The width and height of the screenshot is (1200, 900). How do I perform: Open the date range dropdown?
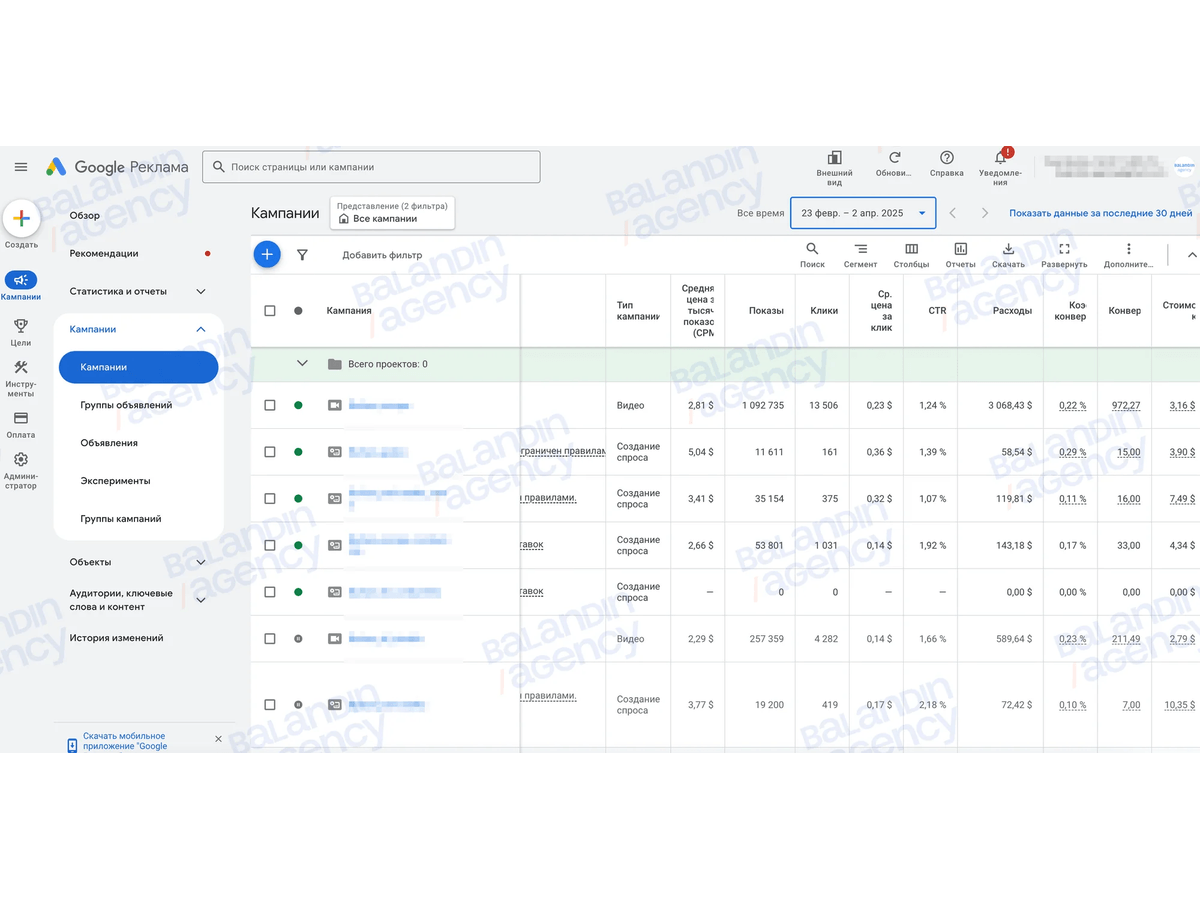pyautogui.click(x=864, y=213)
